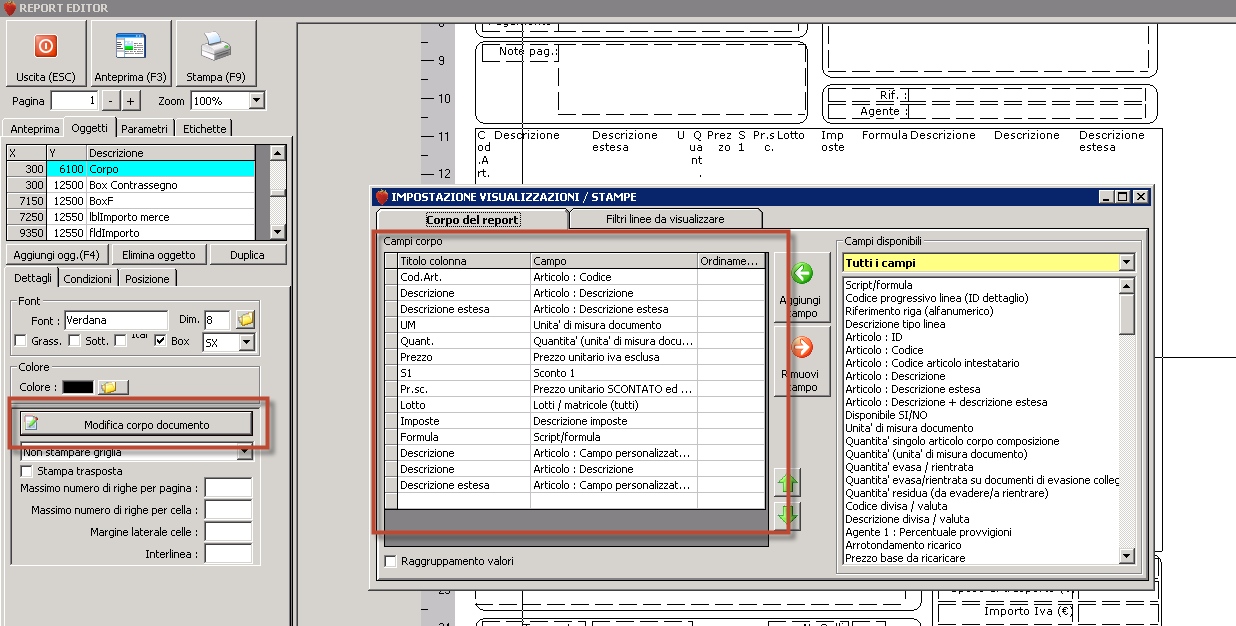Move selected field down with green arrow

(788, 515)
